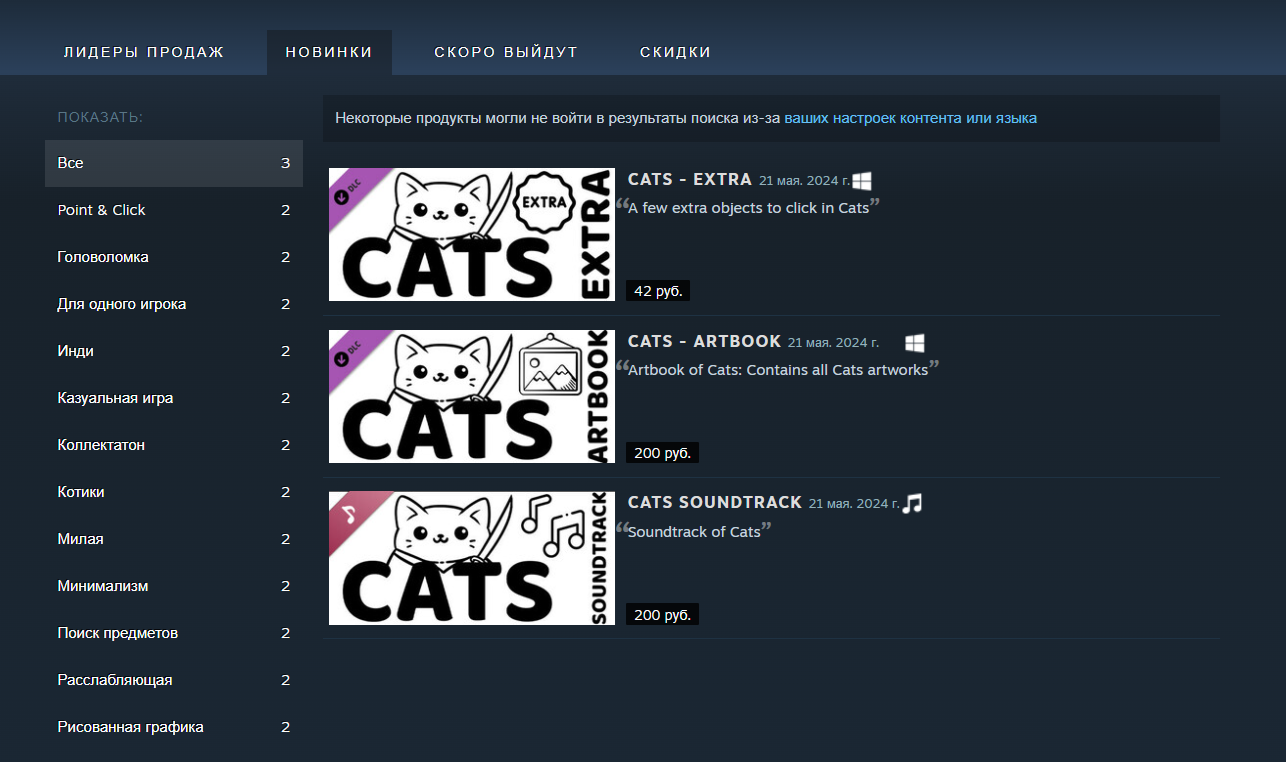
Task: Filter by Инди tag
Action: (174, 351)
